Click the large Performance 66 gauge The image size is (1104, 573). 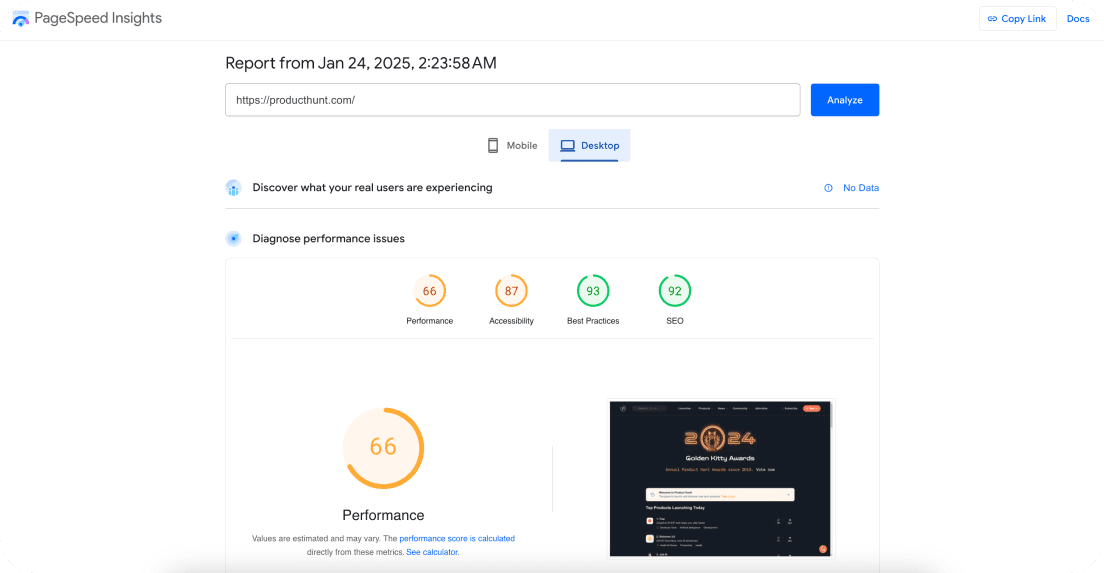click(x=383, y=448)
